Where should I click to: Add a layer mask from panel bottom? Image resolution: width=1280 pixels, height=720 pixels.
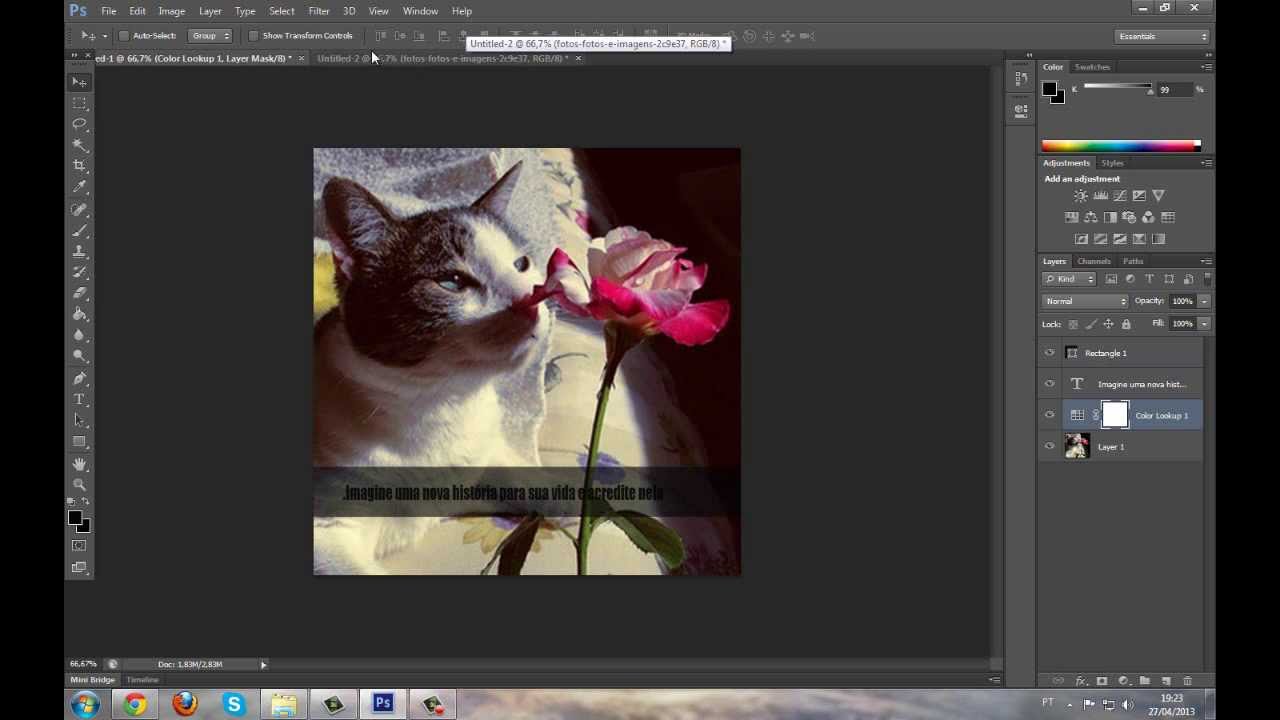coord(1102,681)
